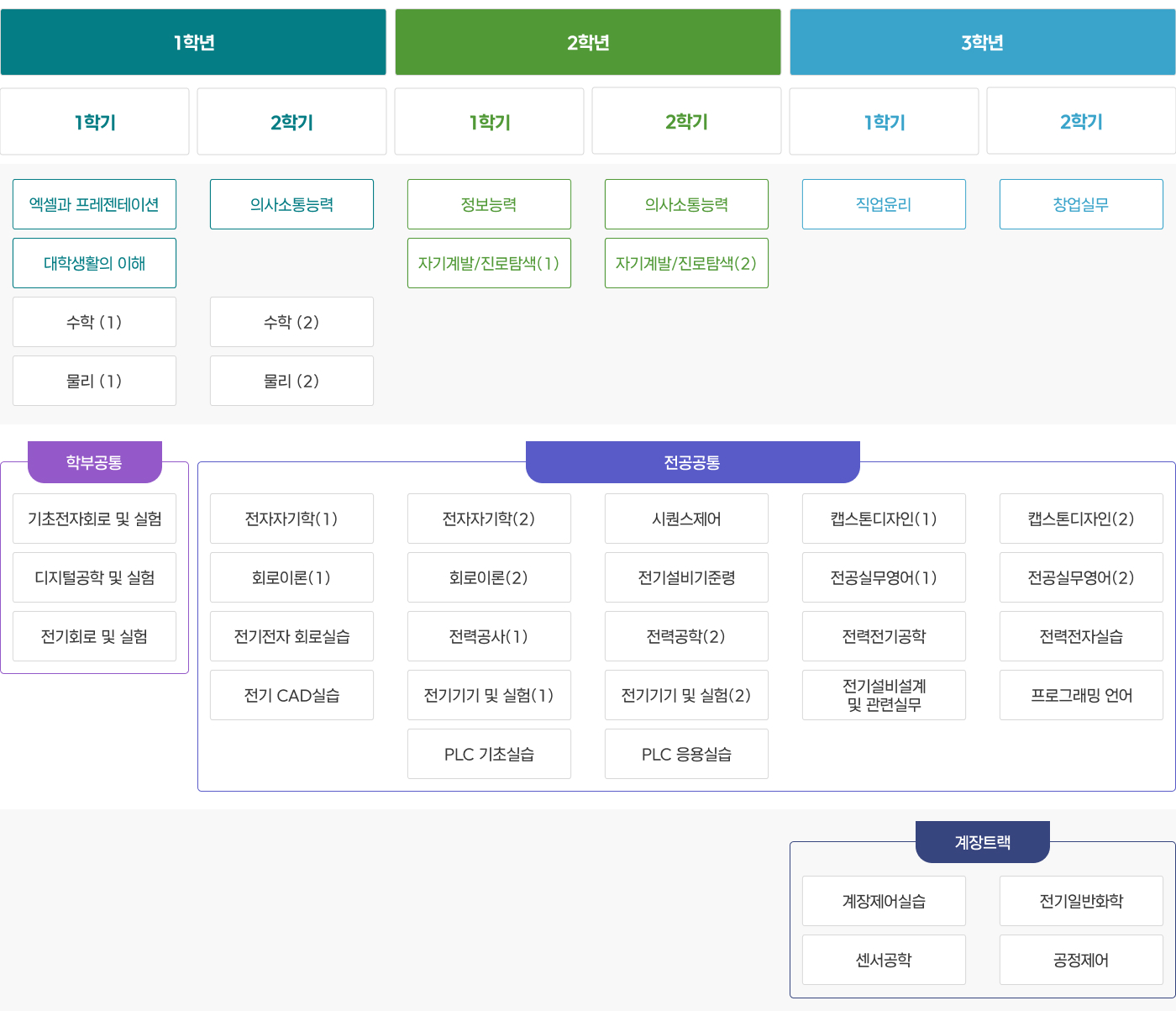Click 전기일반화학 course

[x=1081, y=901]
